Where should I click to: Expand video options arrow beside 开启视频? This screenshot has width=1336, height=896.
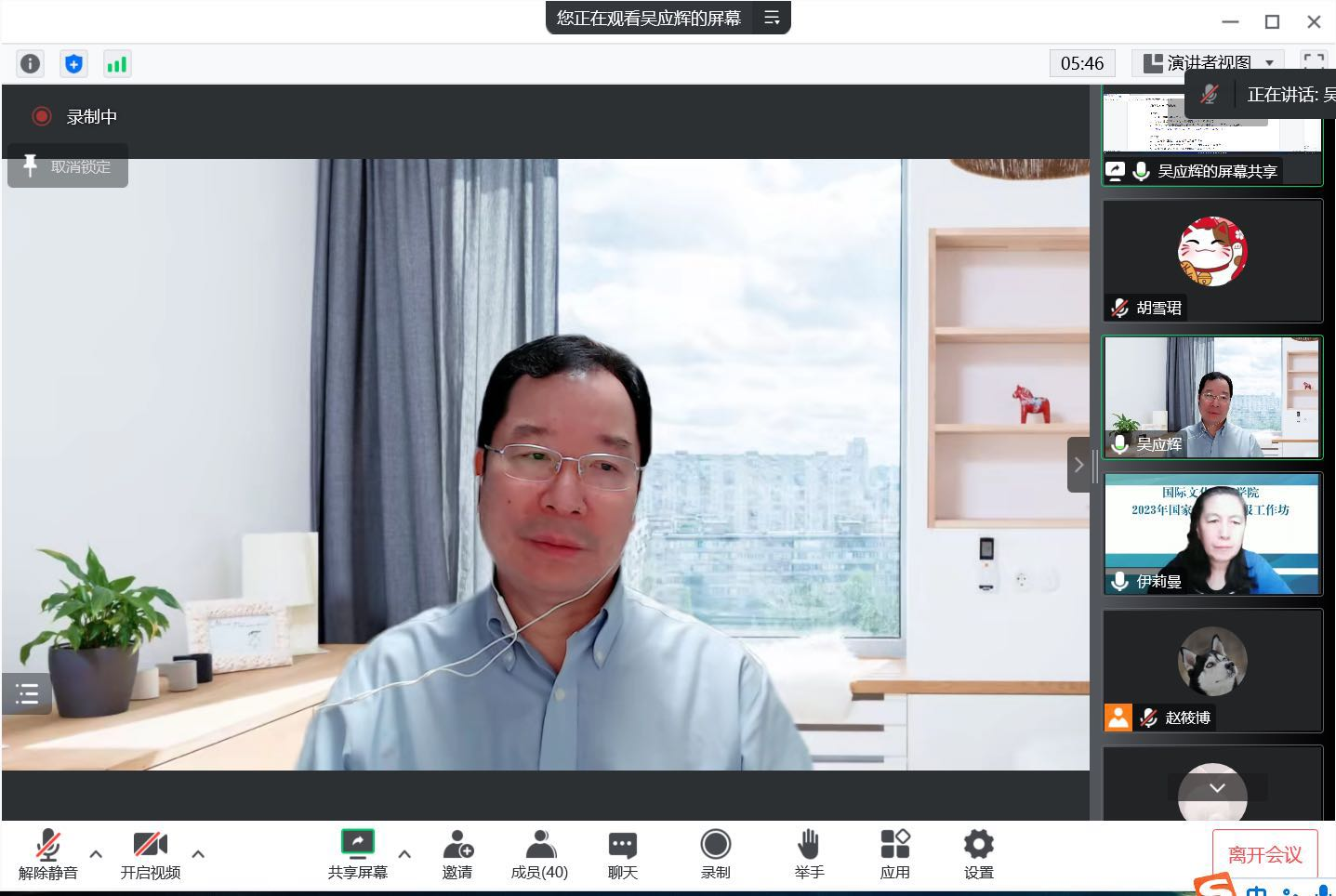pos(198,853)
